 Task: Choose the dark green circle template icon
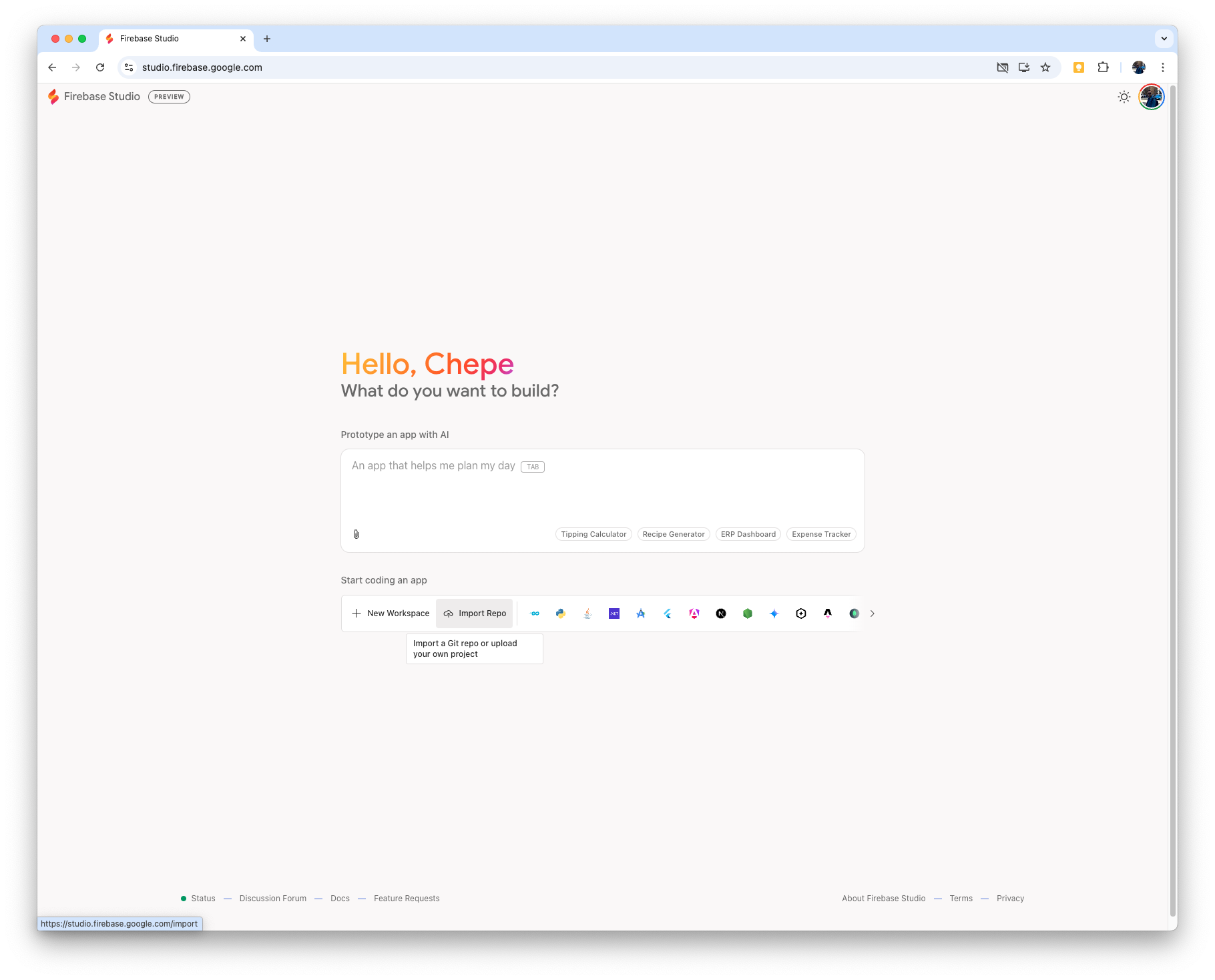(854, 614)
